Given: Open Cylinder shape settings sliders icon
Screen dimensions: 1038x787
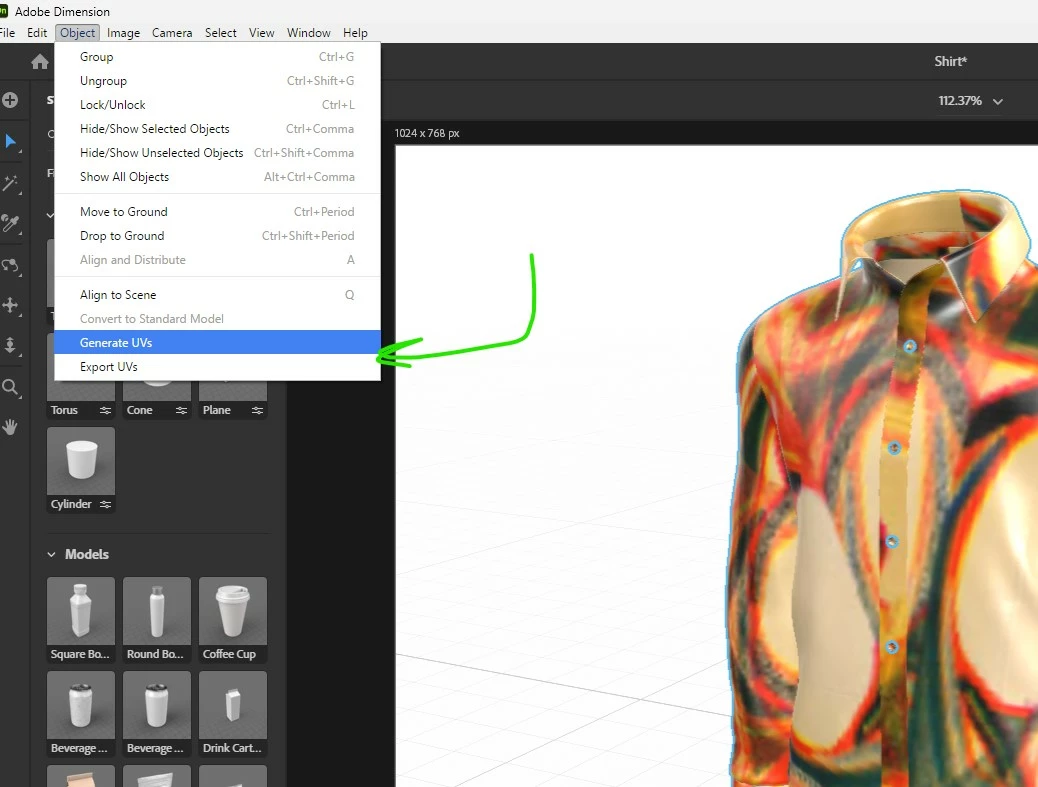Looking at the screenshot, I should click(105, 504).
